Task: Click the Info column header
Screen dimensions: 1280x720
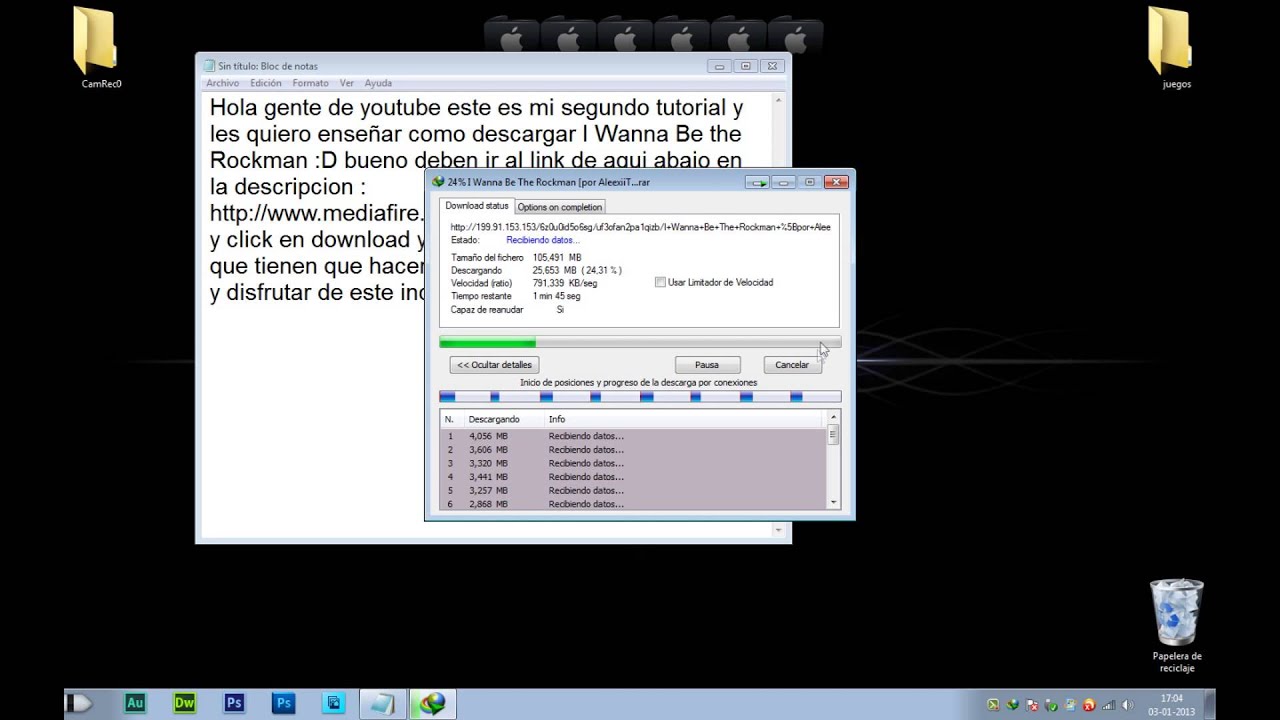Action: point(685,419)
